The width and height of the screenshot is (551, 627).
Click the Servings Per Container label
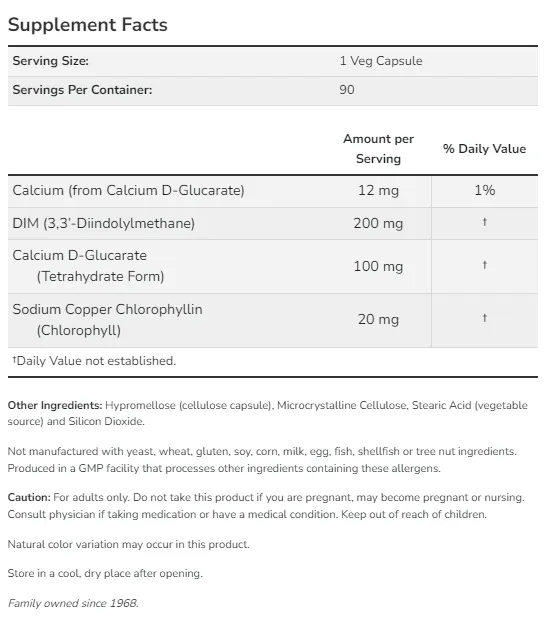tap(82, 90)
